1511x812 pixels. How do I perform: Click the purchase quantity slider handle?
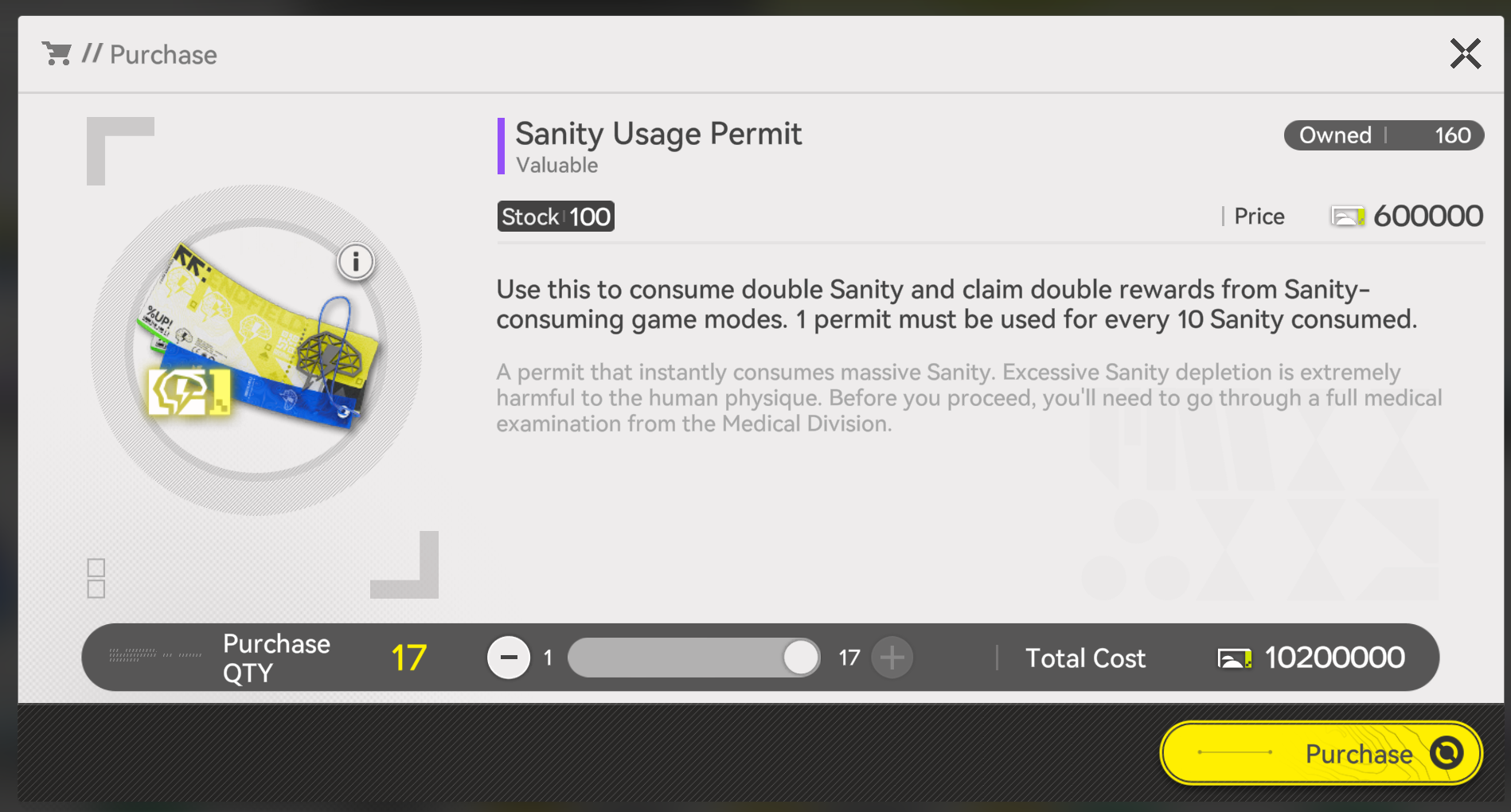[x=800, y=658]
